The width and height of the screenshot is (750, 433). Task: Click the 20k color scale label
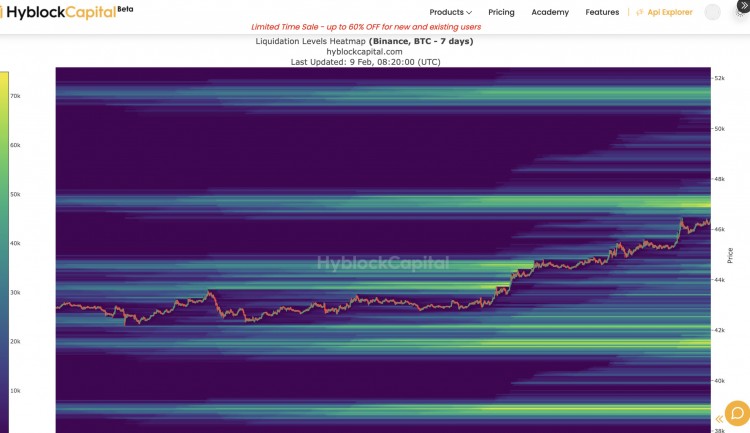tap(15, 341)
